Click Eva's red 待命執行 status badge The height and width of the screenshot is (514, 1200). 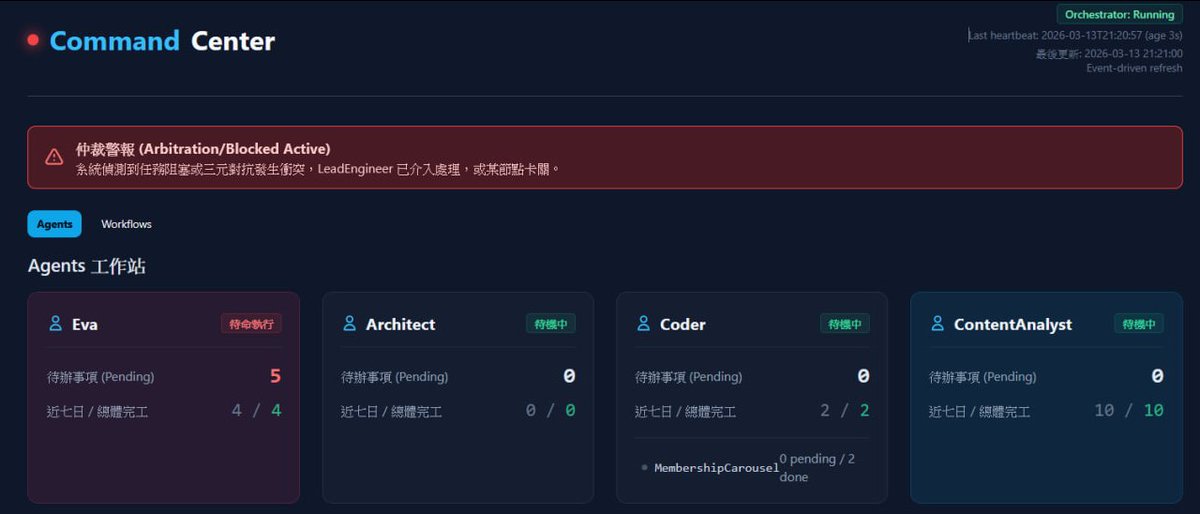pos(251,324)
